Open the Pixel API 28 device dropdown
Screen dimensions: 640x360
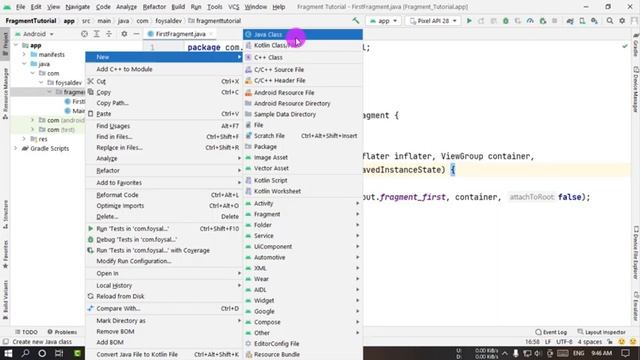coord(433,21)
